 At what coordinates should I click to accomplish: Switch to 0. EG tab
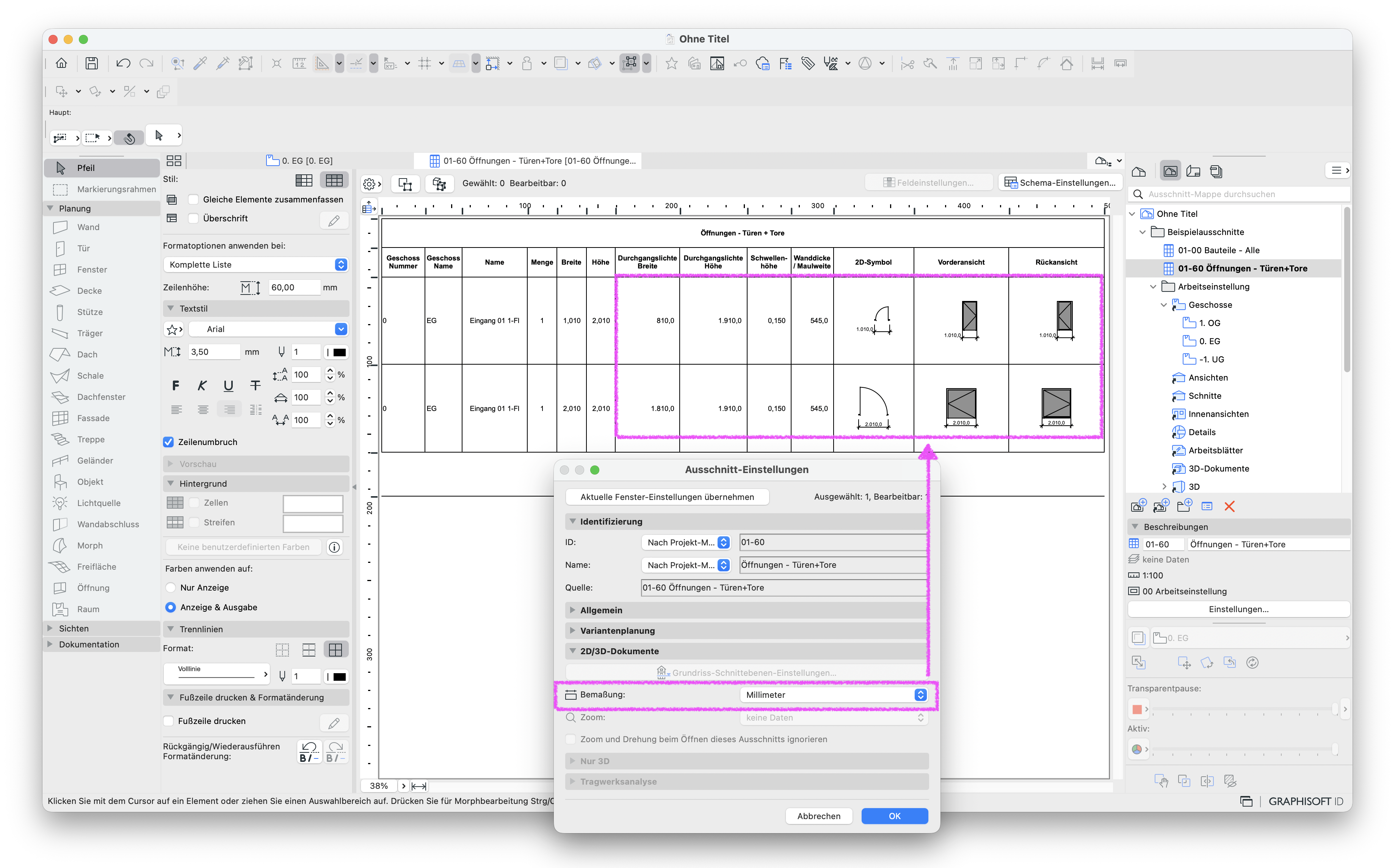tap(299, 161)
